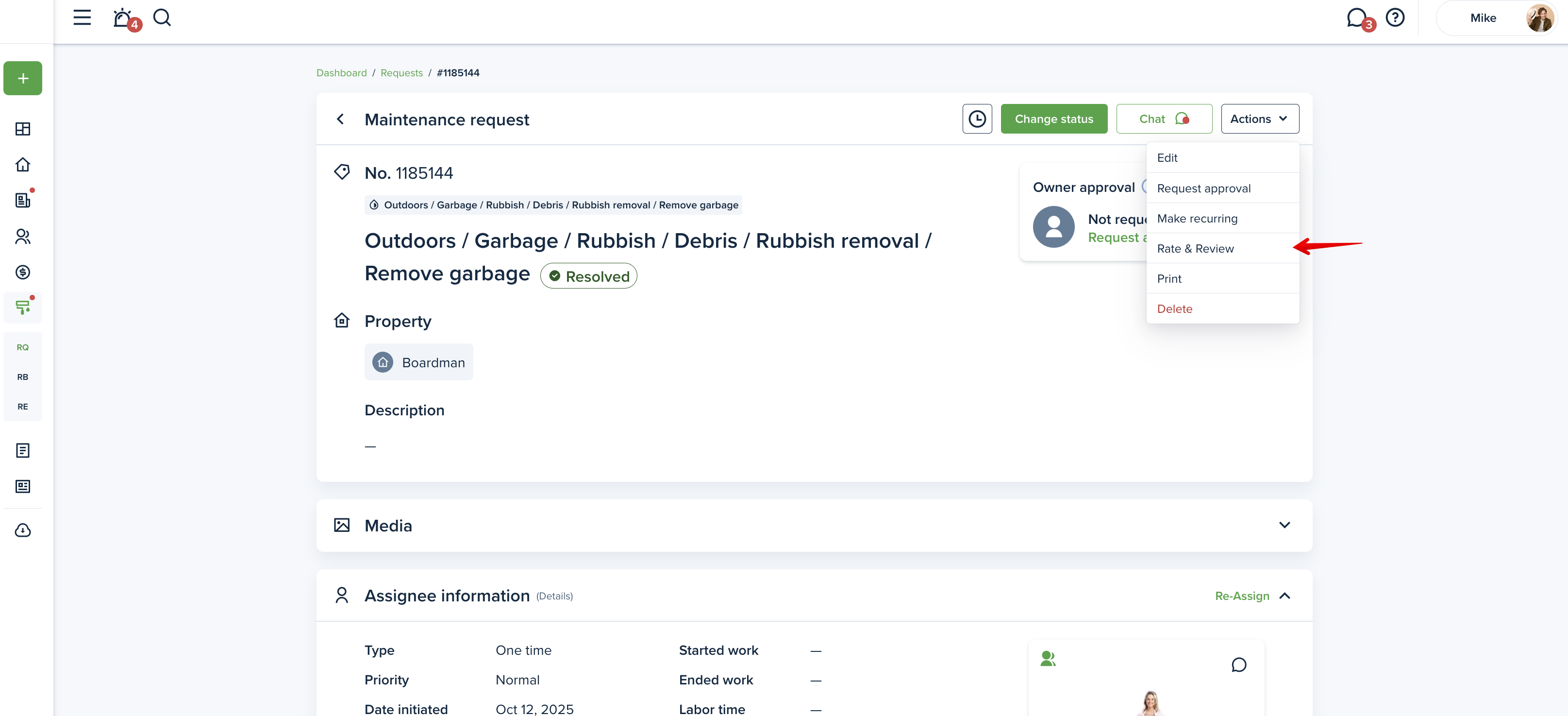This screenshot has height=716, width=1568.
Task: Expand the Media section chevron
Action: (x=1284, y=526)
